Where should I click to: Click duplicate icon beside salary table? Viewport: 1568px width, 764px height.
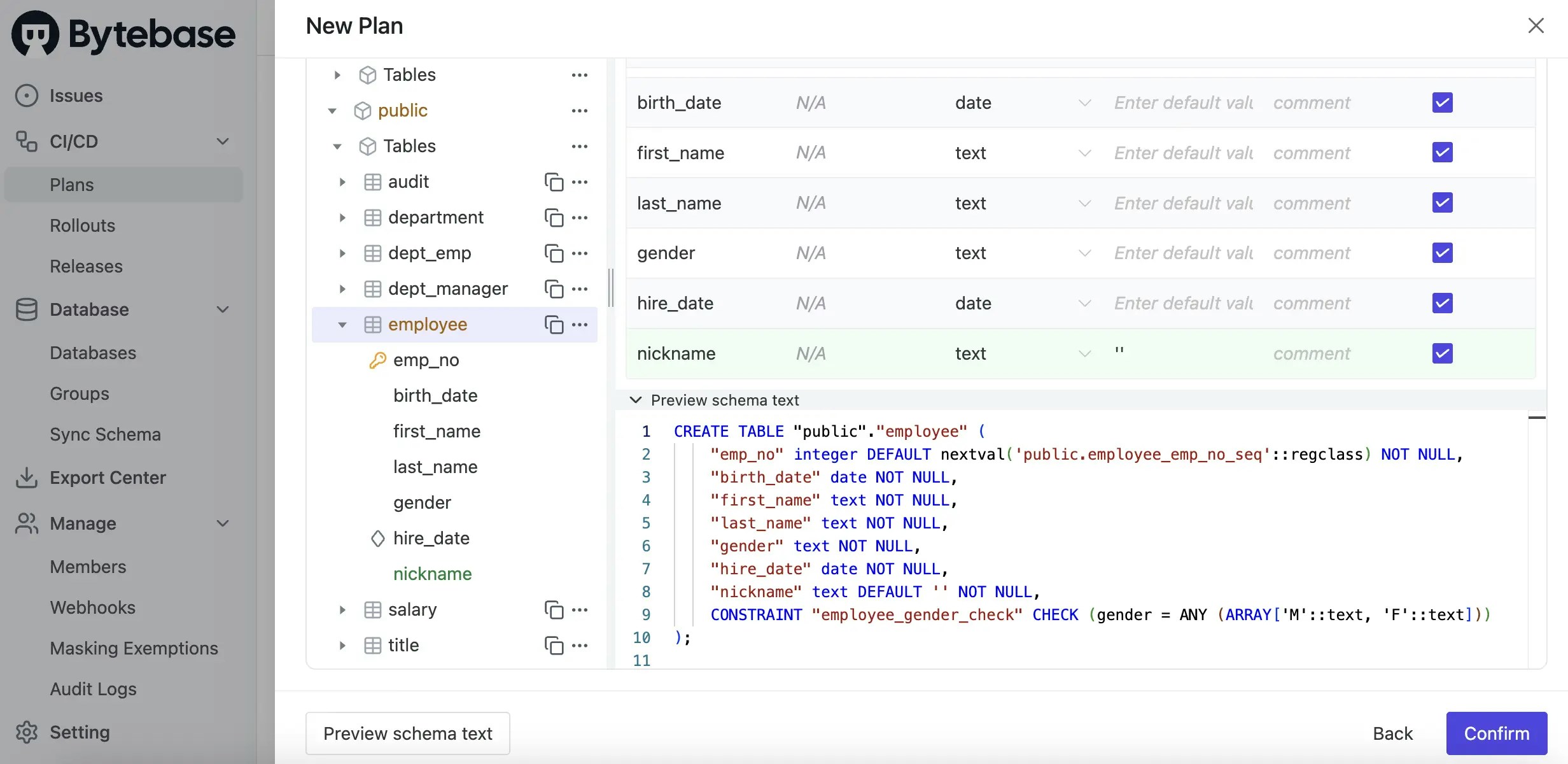pyautogui.click(x=554, y=610)
